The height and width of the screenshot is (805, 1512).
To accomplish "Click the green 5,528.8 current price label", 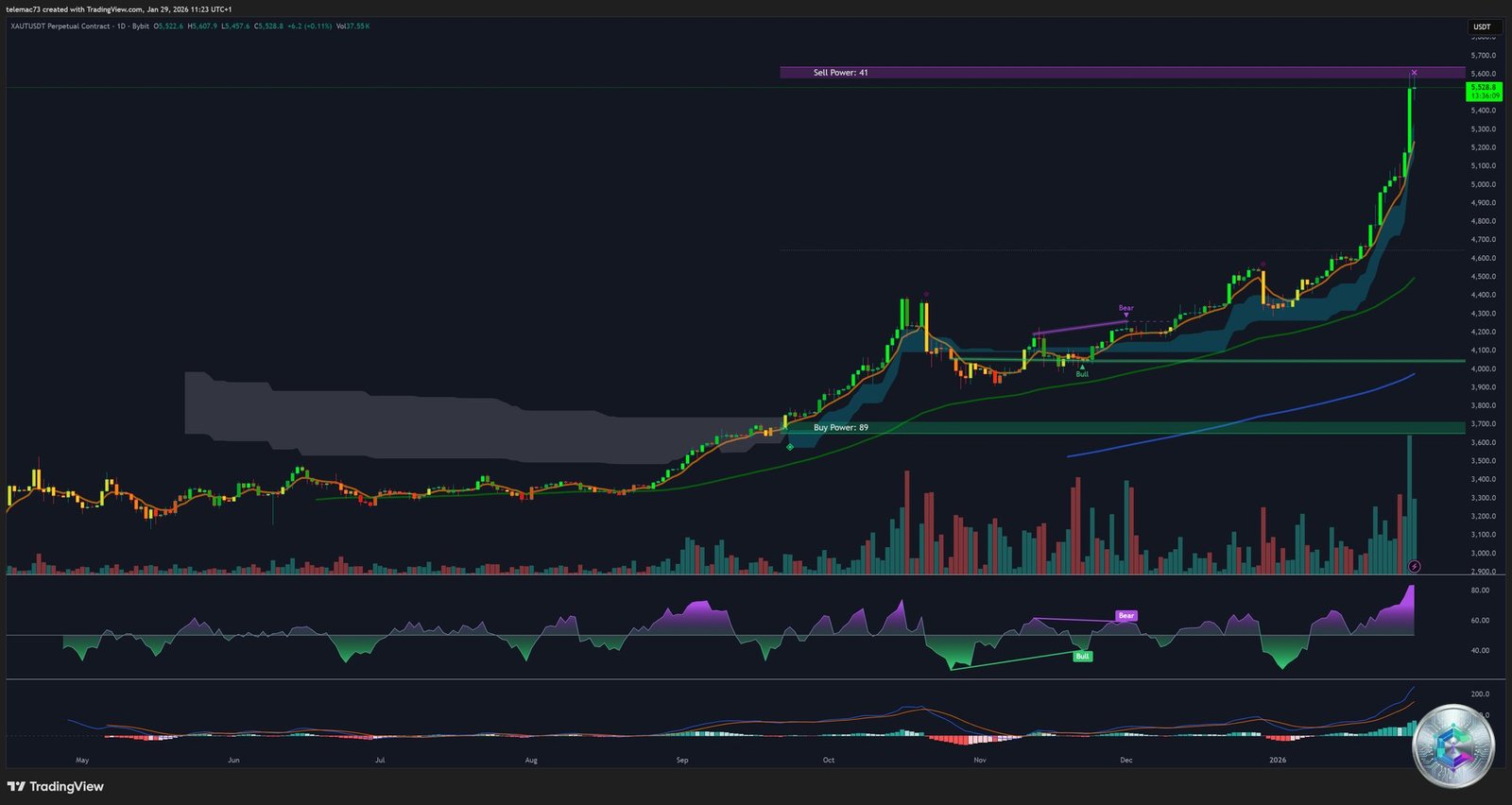I will 1485,91.
